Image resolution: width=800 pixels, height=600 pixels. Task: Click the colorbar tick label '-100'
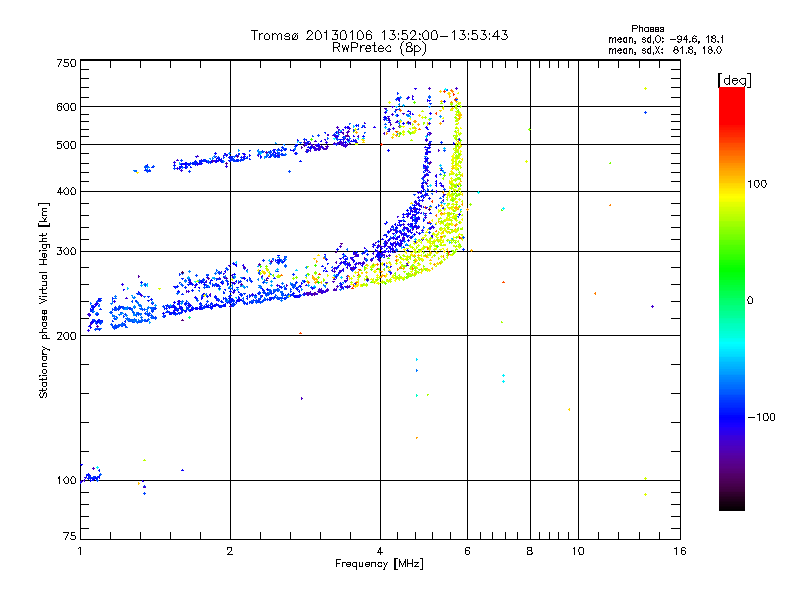[x=761, y=417]
